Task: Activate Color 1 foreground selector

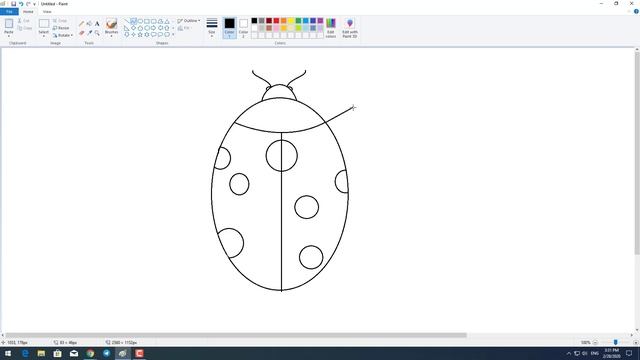Action: (x=229, y=28)
